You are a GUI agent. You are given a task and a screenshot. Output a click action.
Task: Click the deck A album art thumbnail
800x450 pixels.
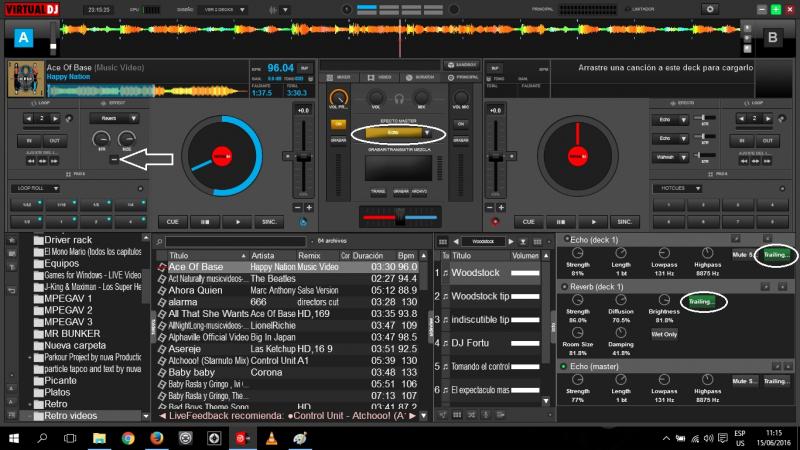tap(26, 79)
